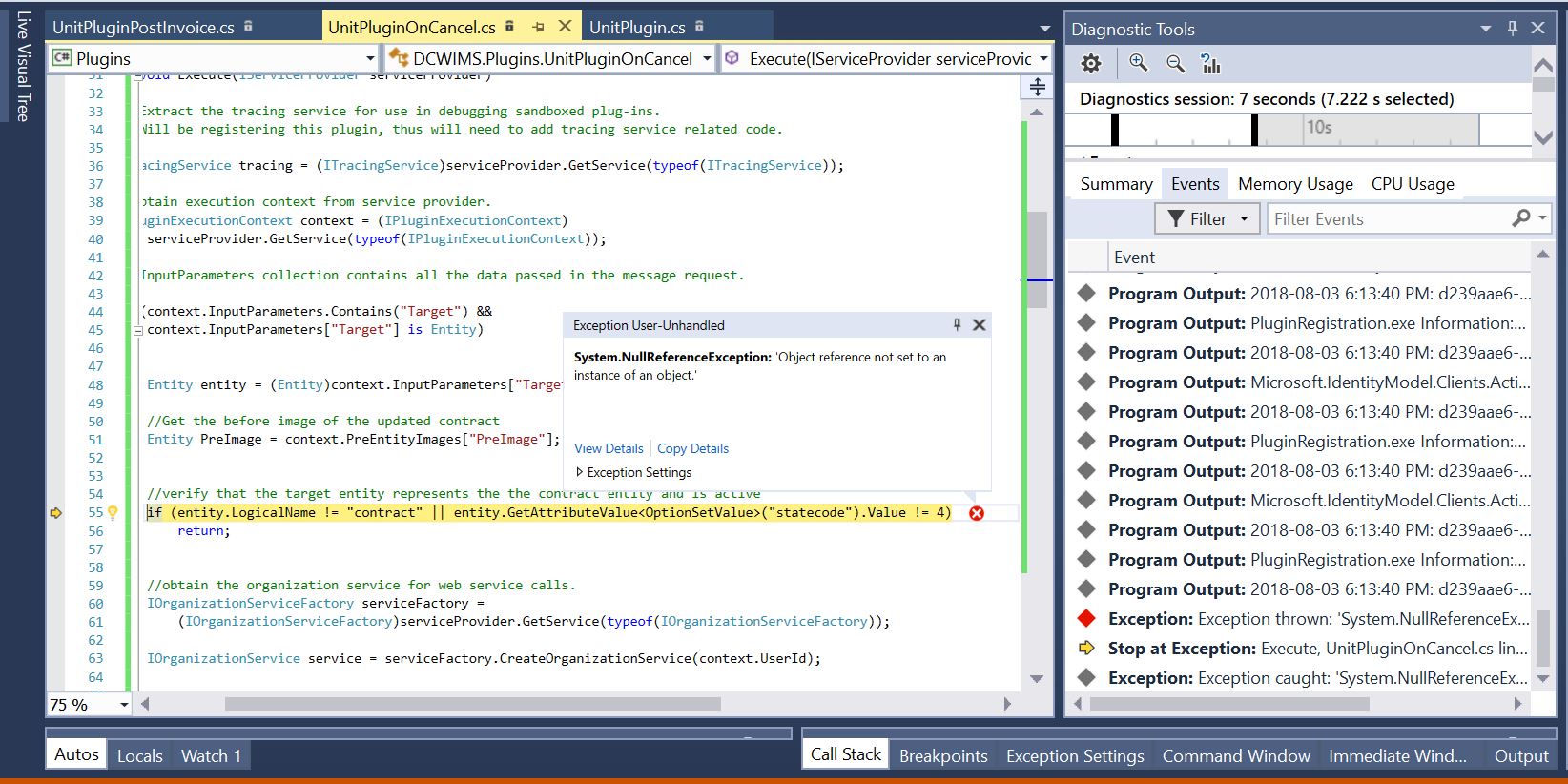Click the Zoom In magnifier icon
Image resolution: width=1568 pixels, height=784 pixels.
(x=1139, y=63)
